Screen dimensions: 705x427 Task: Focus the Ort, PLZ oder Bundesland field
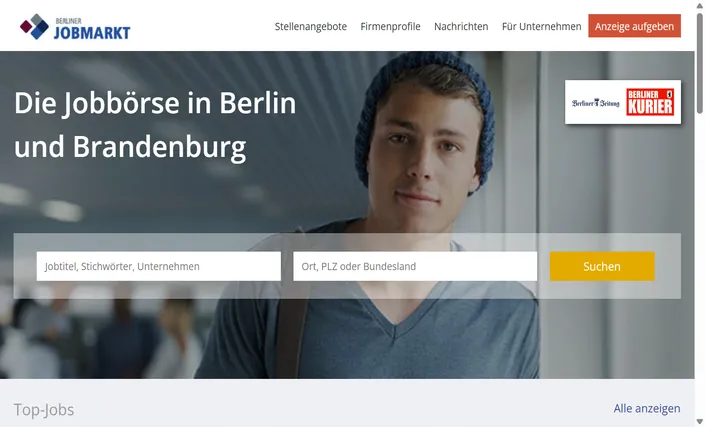(x=415, y=266)
